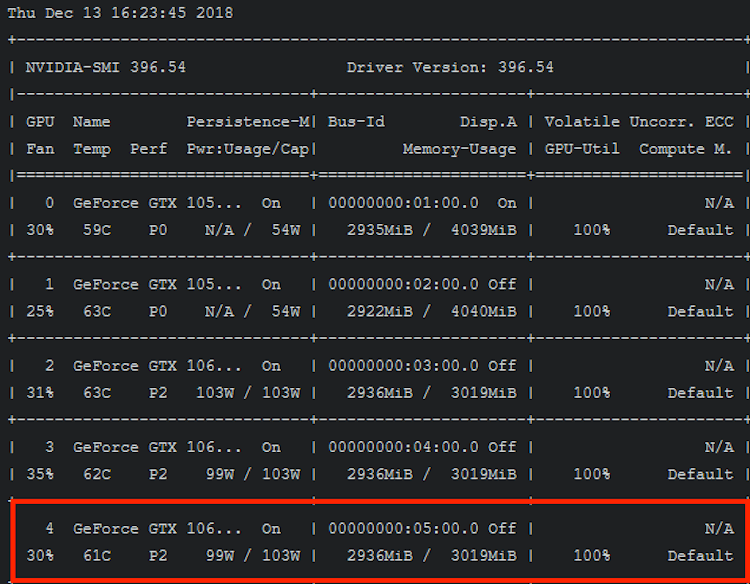The height and width of the screenshot is (584, 750).
Task: Click power reading 103W / 103W for GPU 2
Action: tap(248, 393)
